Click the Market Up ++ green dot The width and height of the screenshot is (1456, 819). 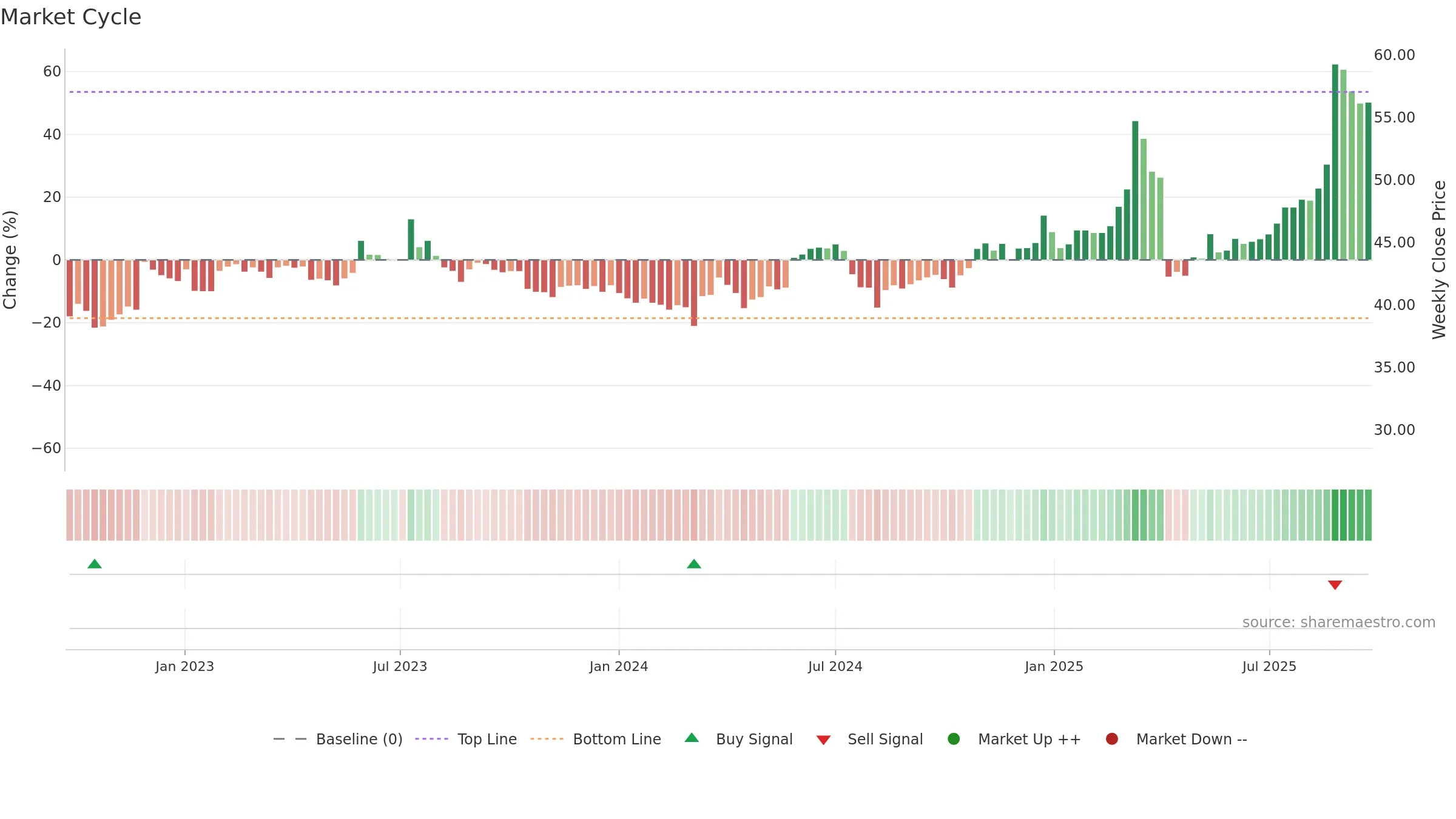[954, 739]
